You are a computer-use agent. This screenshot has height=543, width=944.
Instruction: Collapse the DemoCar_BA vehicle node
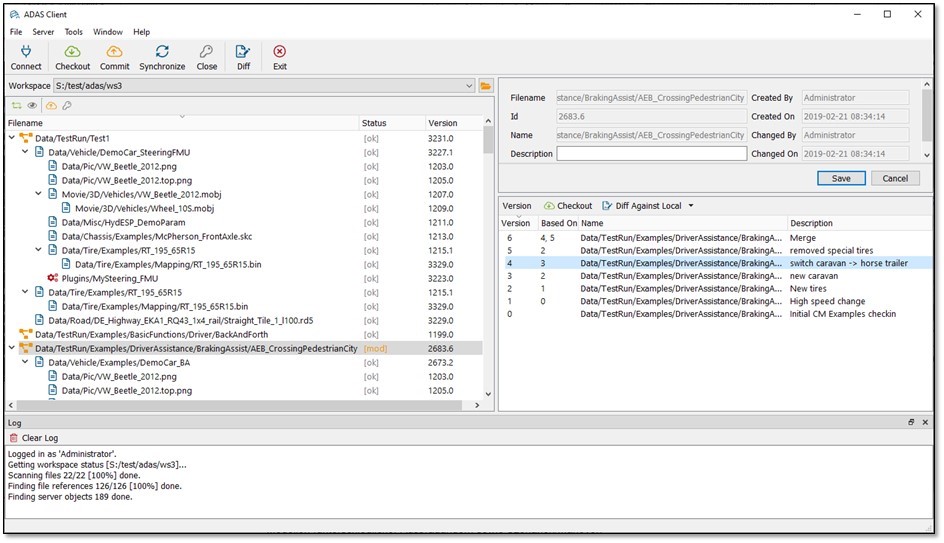tap(25, 362)
